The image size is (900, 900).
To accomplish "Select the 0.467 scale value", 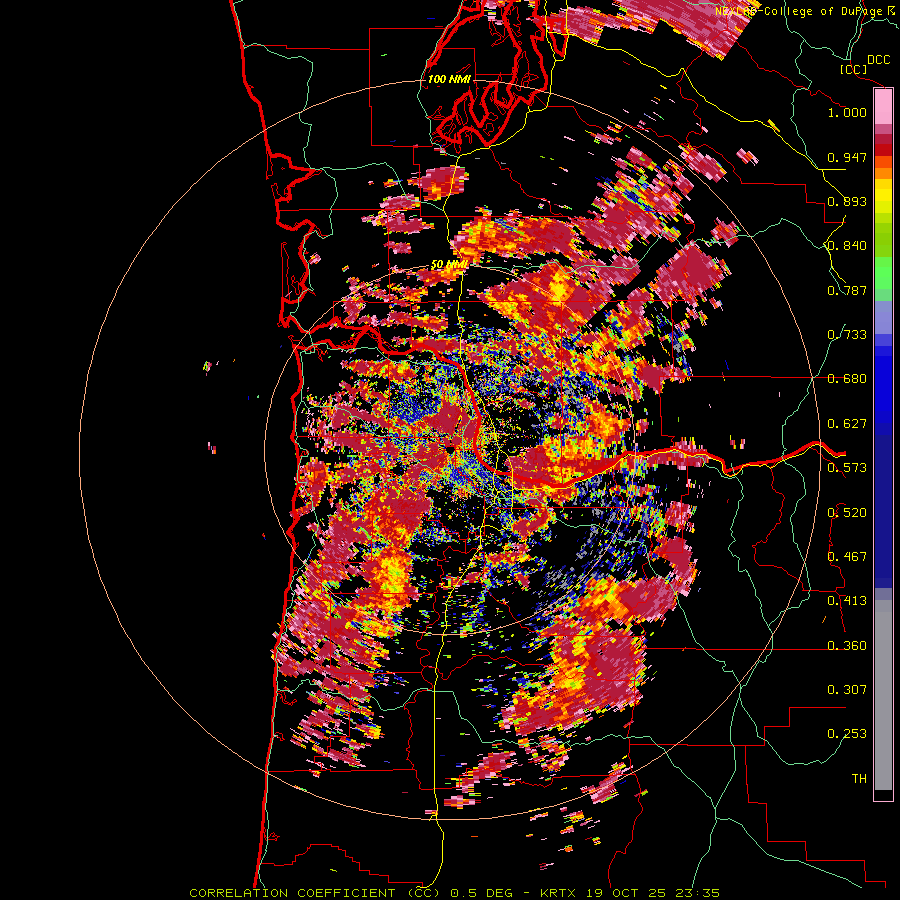I will click(x=847, y=557).
